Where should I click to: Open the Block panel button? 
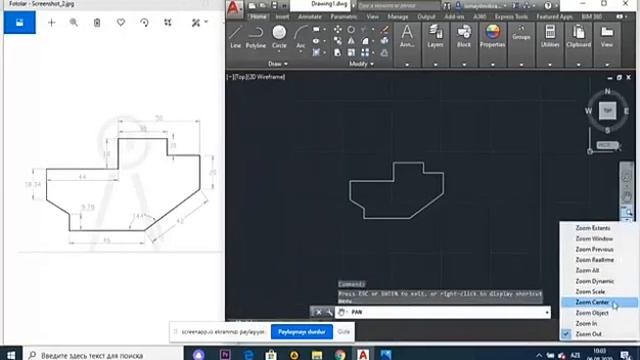[x=464, y=37]
